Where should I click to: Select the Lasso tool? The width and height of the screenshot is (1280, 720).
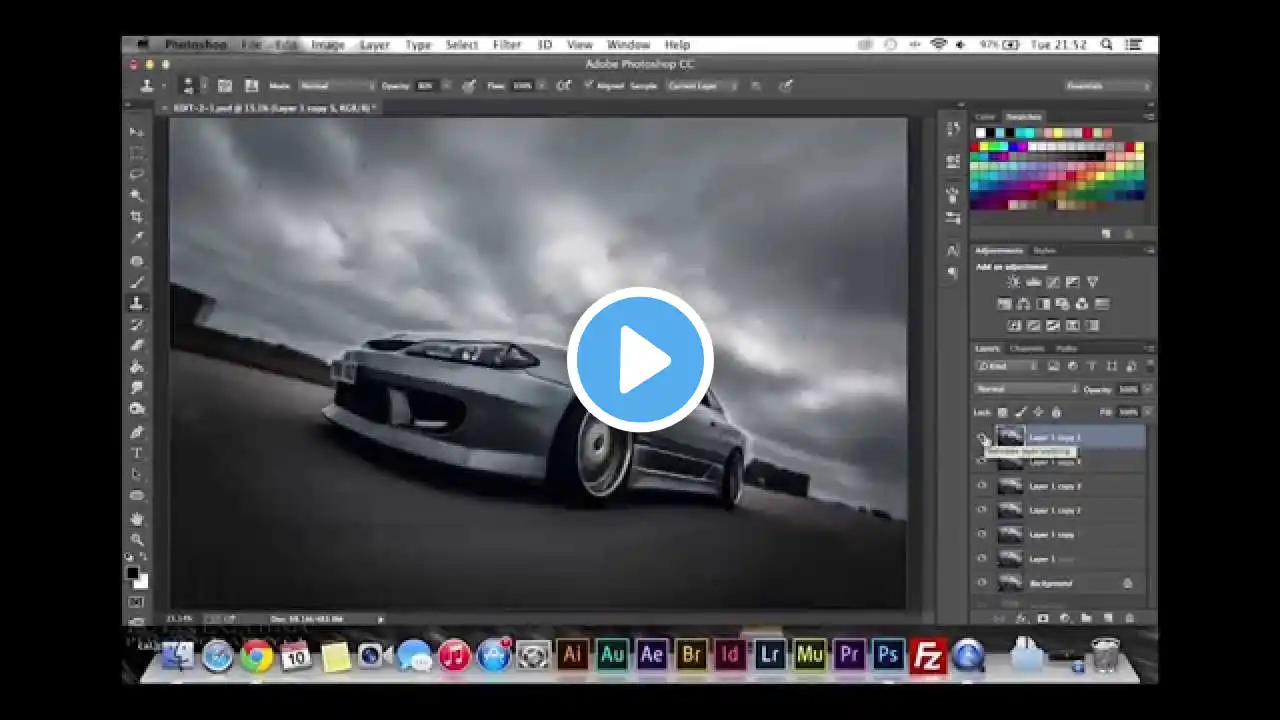coord(137,174)
